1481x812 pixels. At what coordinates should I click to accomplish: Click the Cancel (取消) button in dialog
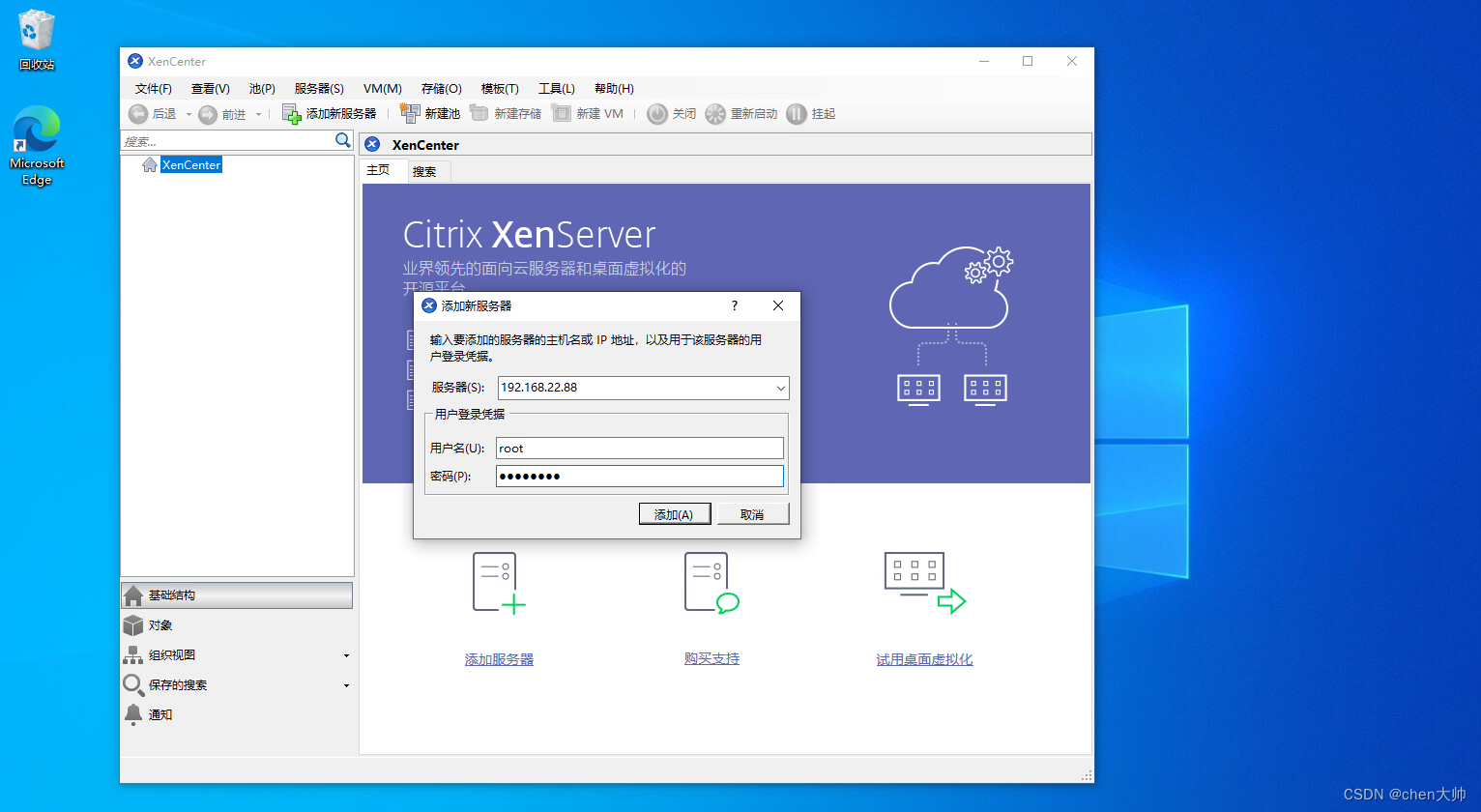coord(753,514)
